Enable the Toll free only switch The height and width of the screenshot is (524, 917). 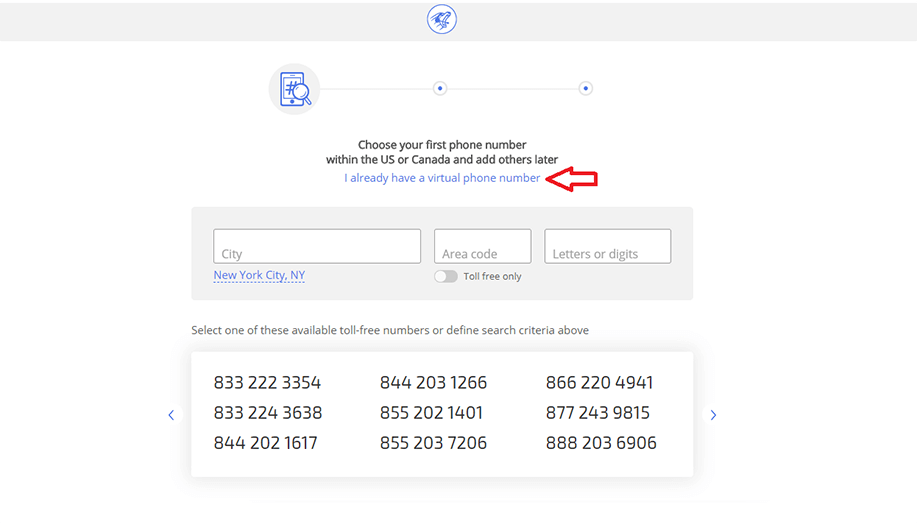(x=446, y=277)
